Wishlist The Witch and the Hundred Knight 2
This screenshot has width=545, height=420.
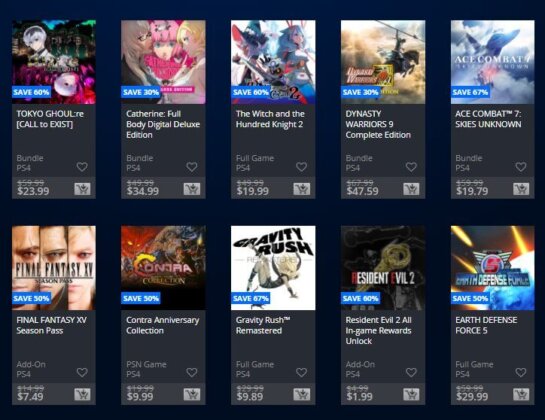tap(301, 167)
